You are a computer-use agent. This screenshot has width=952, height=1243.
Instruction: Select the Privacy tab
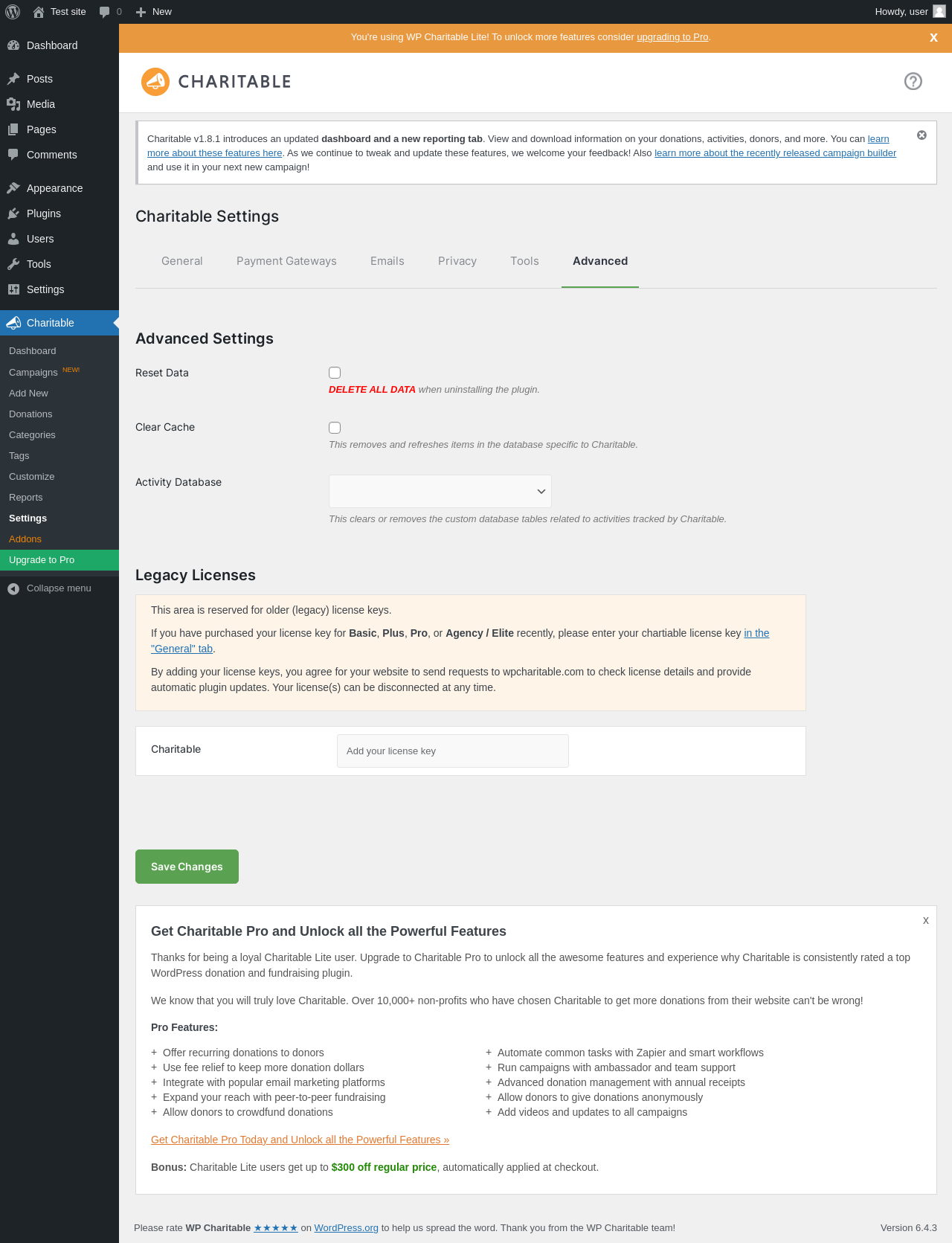[457, 261]
